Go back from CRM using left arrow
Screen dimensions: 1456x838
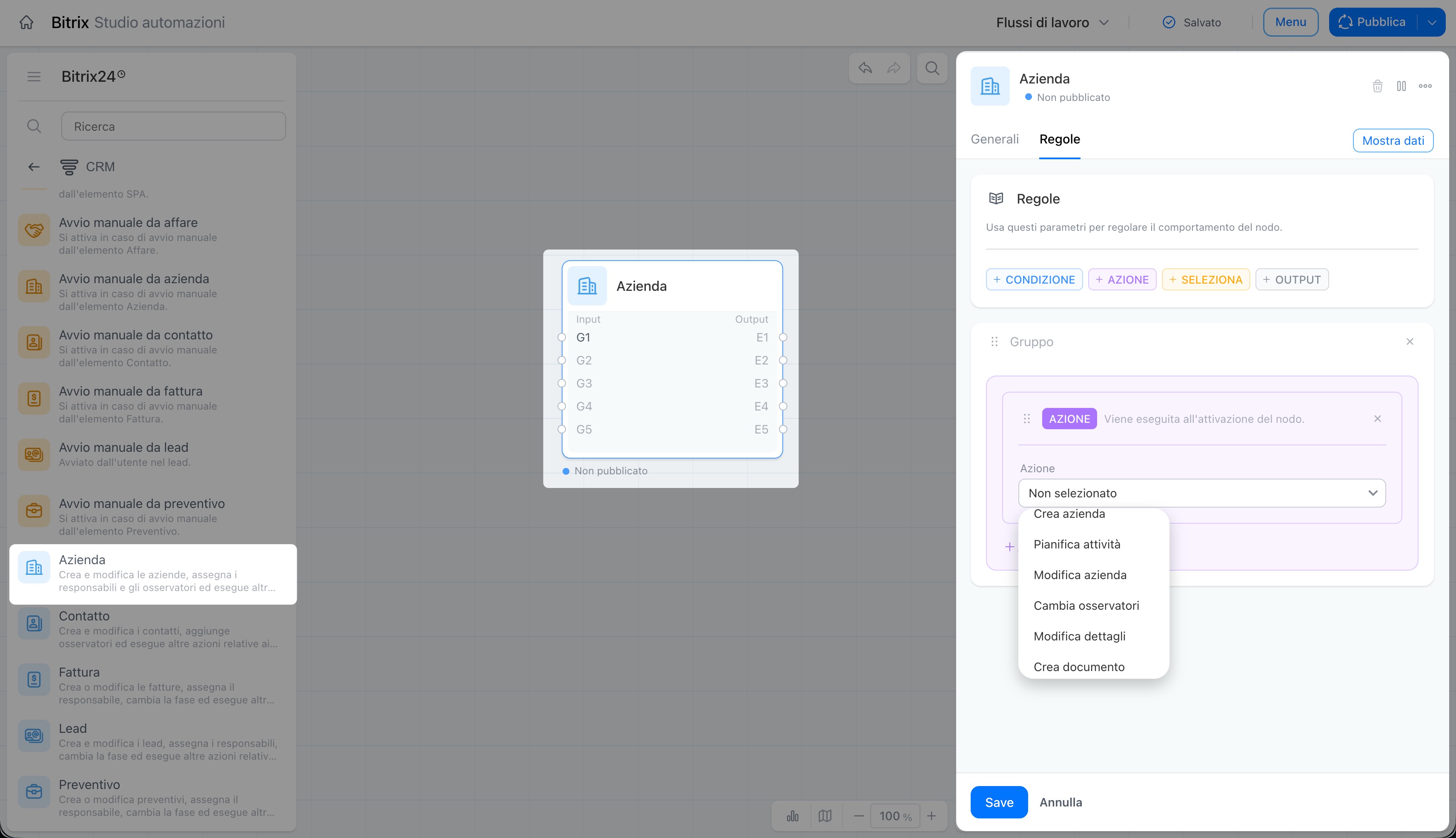coord(34,167)
